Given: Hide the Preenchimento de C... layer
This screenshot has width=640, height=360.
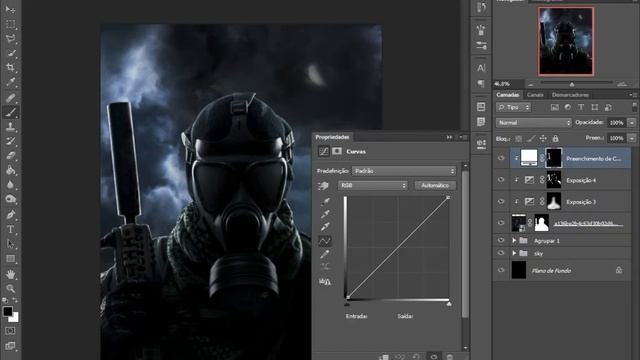Looking at the screenshot, I should pyautogui.click(x=501, y=158).
